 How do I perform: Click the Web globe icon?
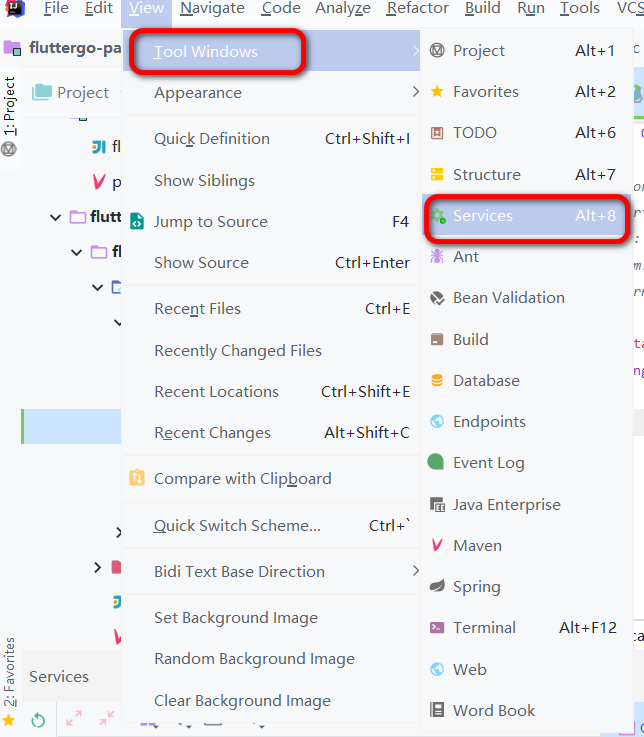click(437, 669)
